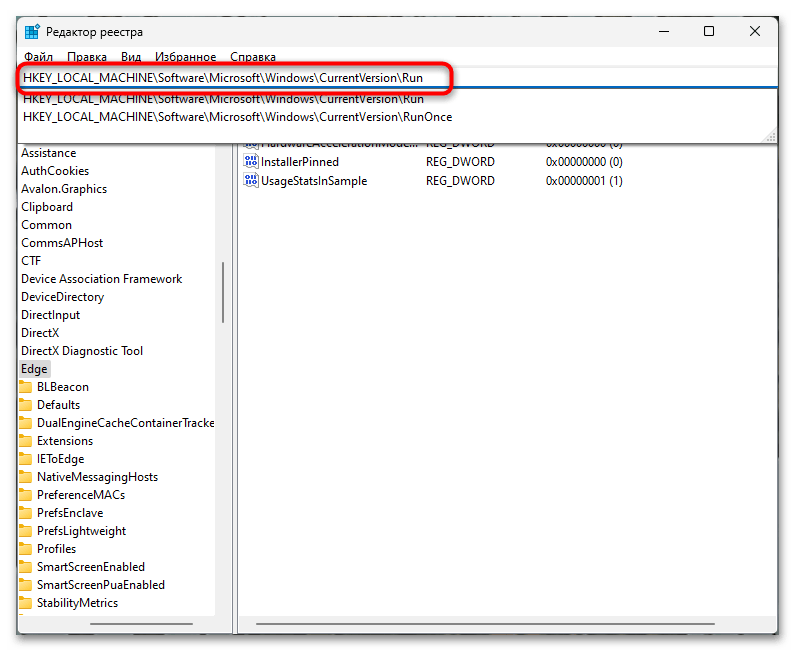Select the DirectX key
The image size is (795, 651).
pyautogui.click(x=40, y=333)
